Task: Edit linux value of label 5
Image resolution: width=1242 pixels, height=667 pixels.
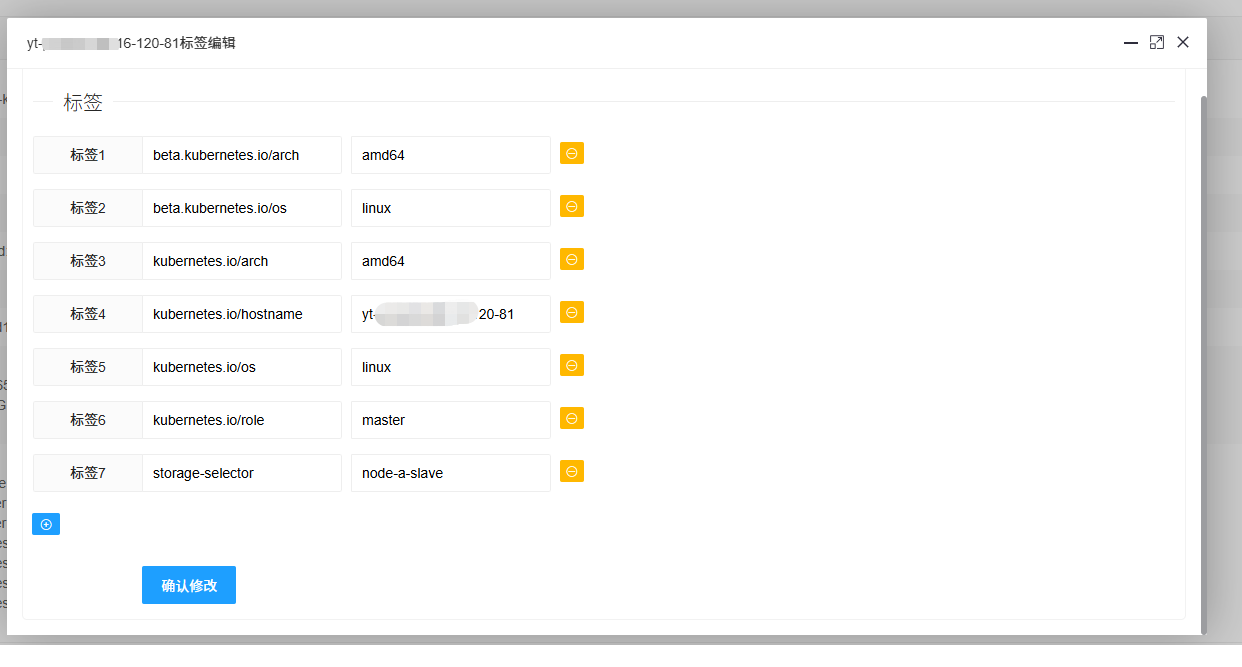Action: (451, 367)
